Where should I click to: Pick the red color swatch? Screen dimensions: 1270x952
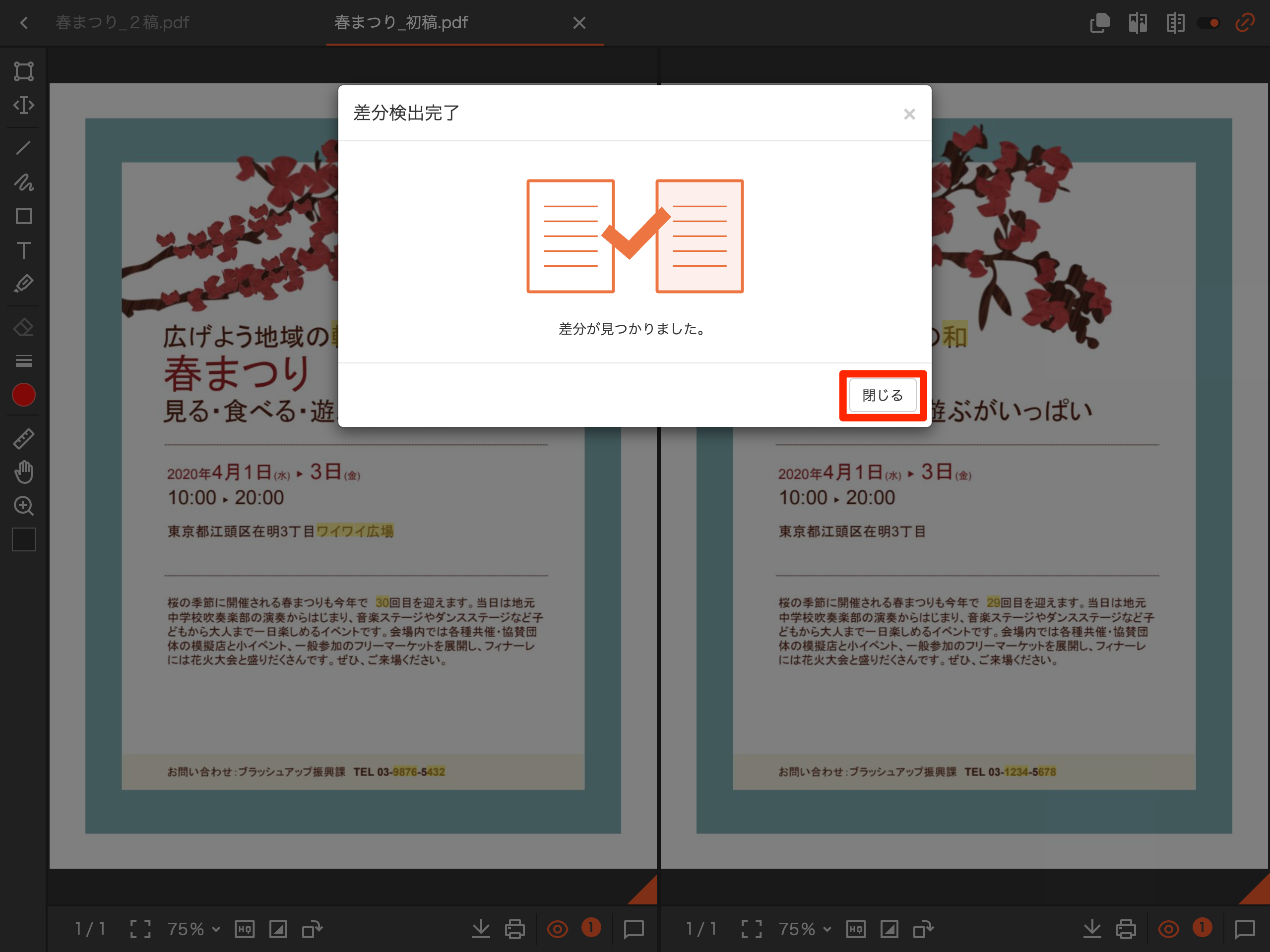pos(23,395)
